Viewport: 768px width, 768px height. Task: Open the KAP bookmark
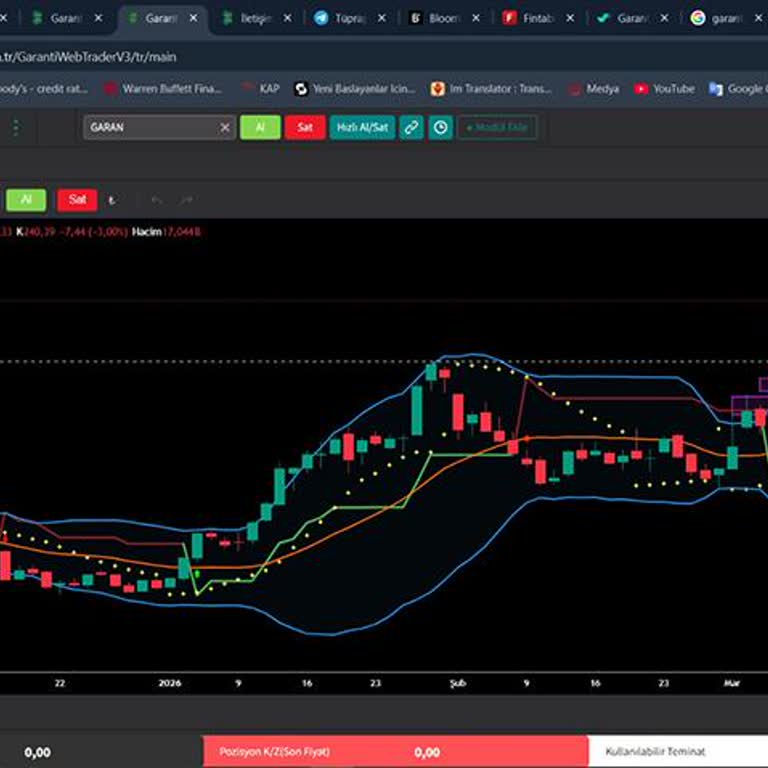[x=262, y=89]
